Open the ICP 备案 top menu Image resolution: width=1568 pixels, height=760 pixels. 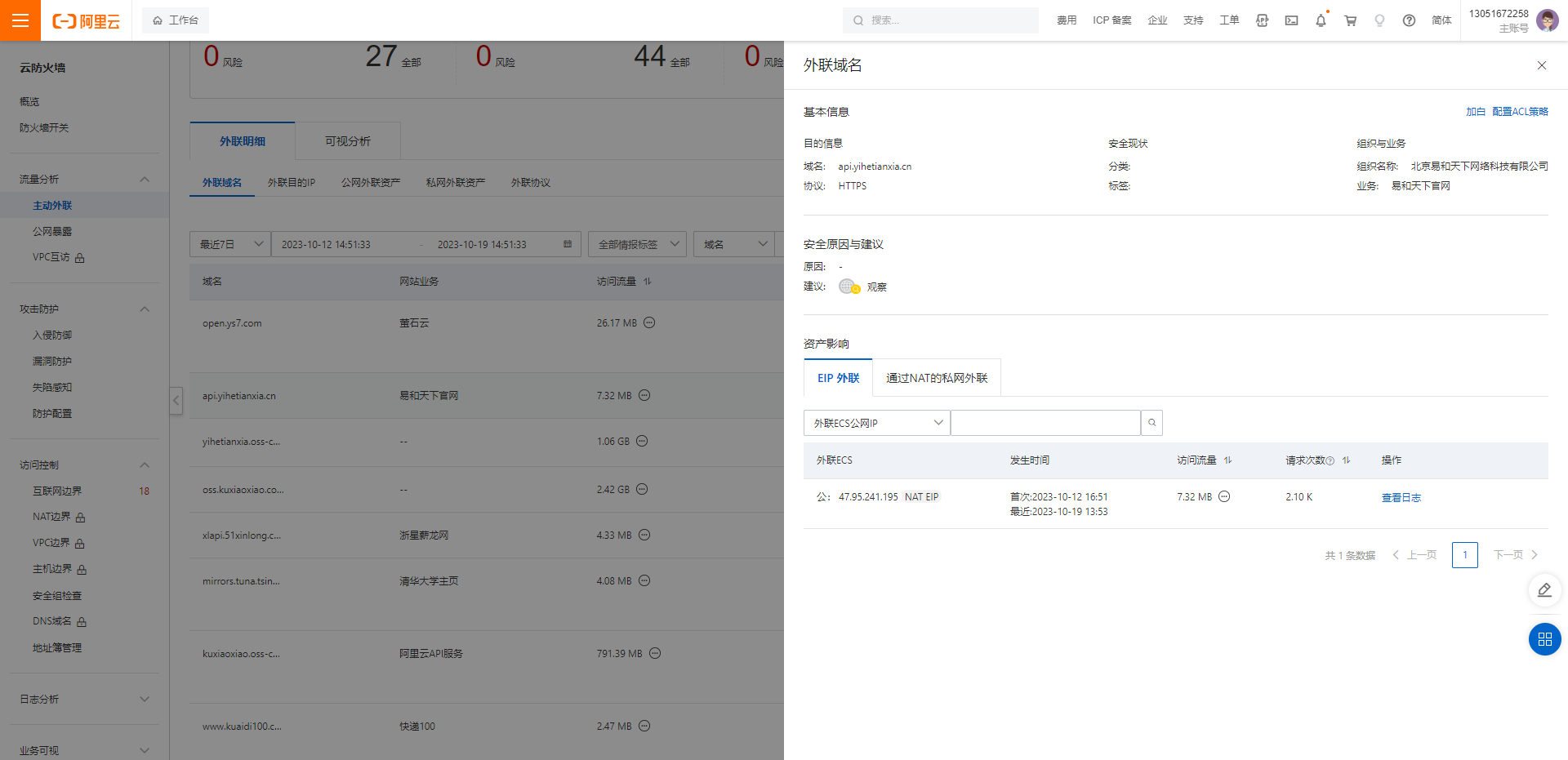[x=1112, y=20]
